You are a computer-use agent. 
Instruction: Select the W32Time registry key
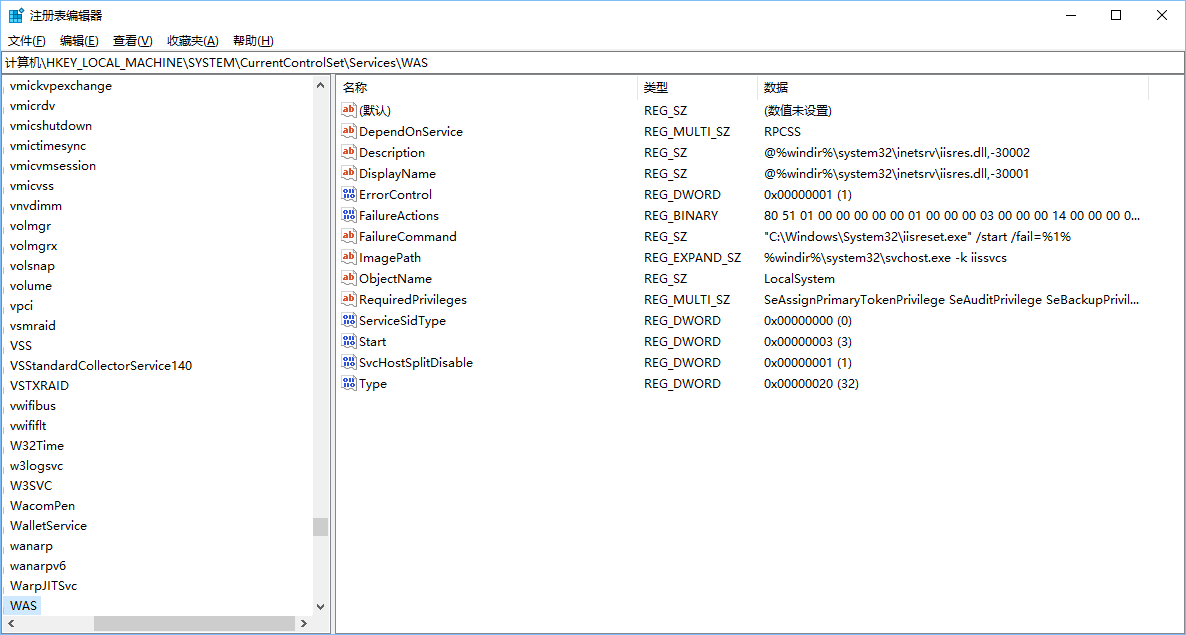pyautogui.click(x=37, y=446)
